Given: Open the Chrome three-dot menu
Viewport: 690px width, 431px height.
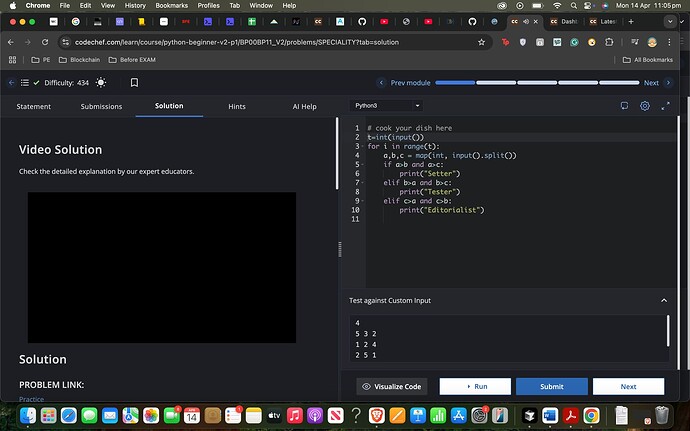Looking at the screenshot, I should click(669, 42).
